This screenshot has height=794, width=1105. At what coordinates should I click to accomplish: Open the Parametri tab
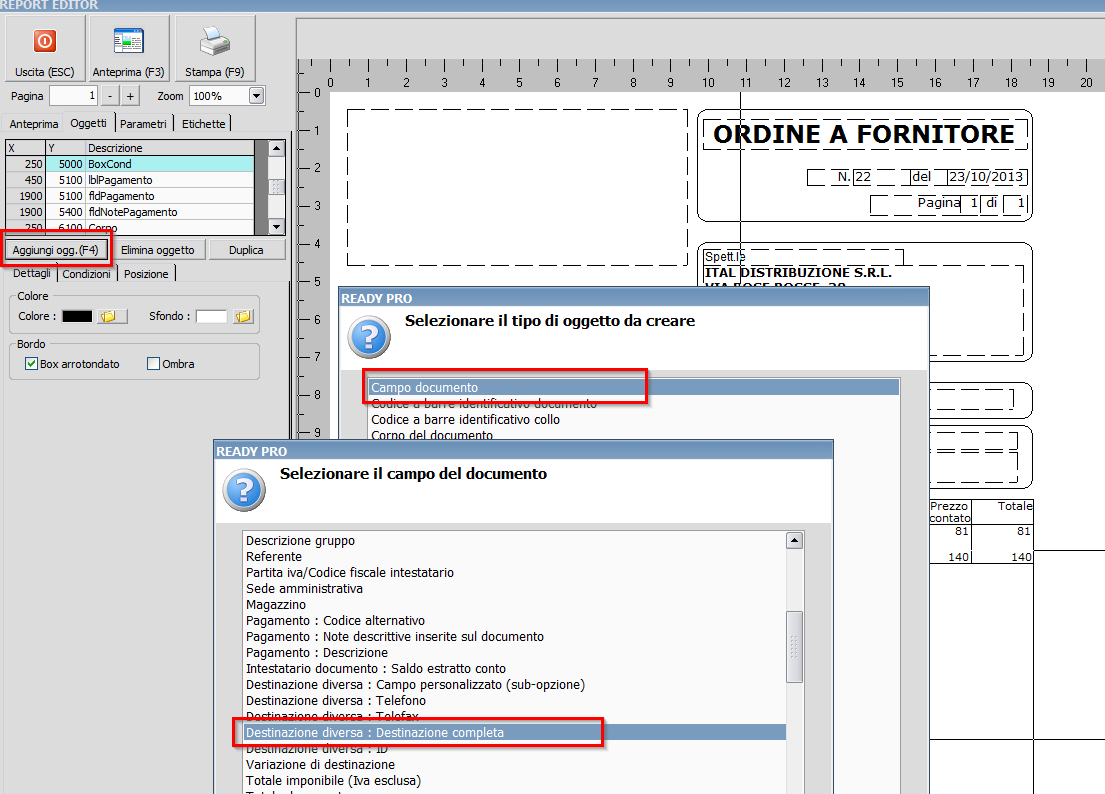click(x=143, y=124)
